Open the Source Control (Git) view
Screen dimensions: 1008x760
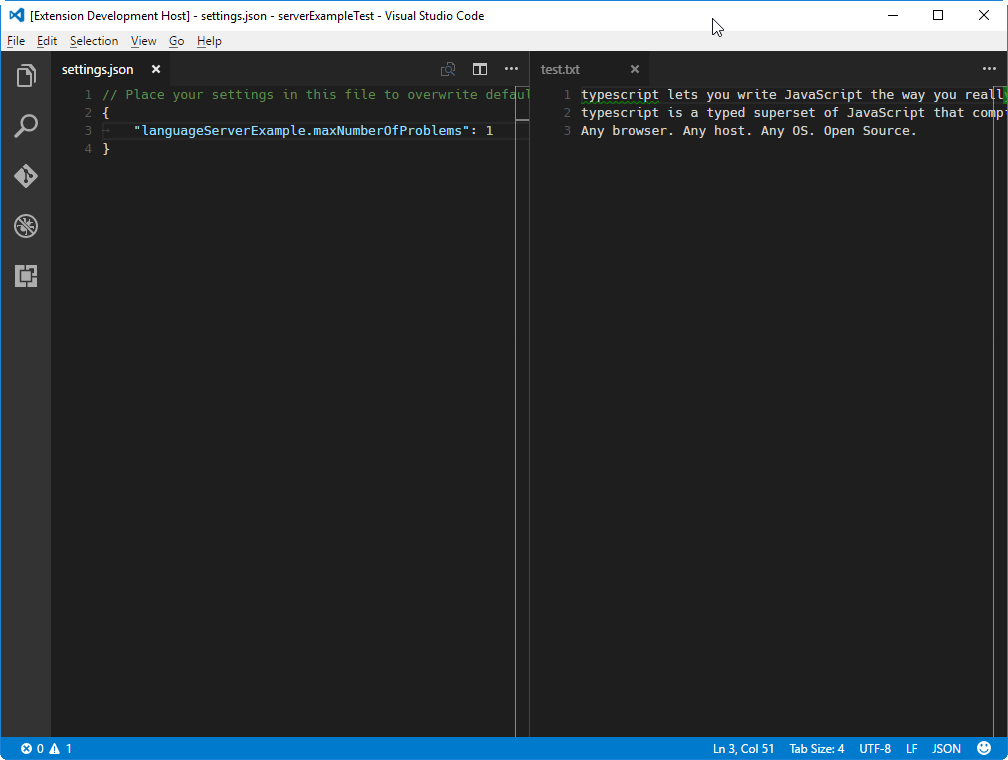pyautogui.click(x=26, y=176)
